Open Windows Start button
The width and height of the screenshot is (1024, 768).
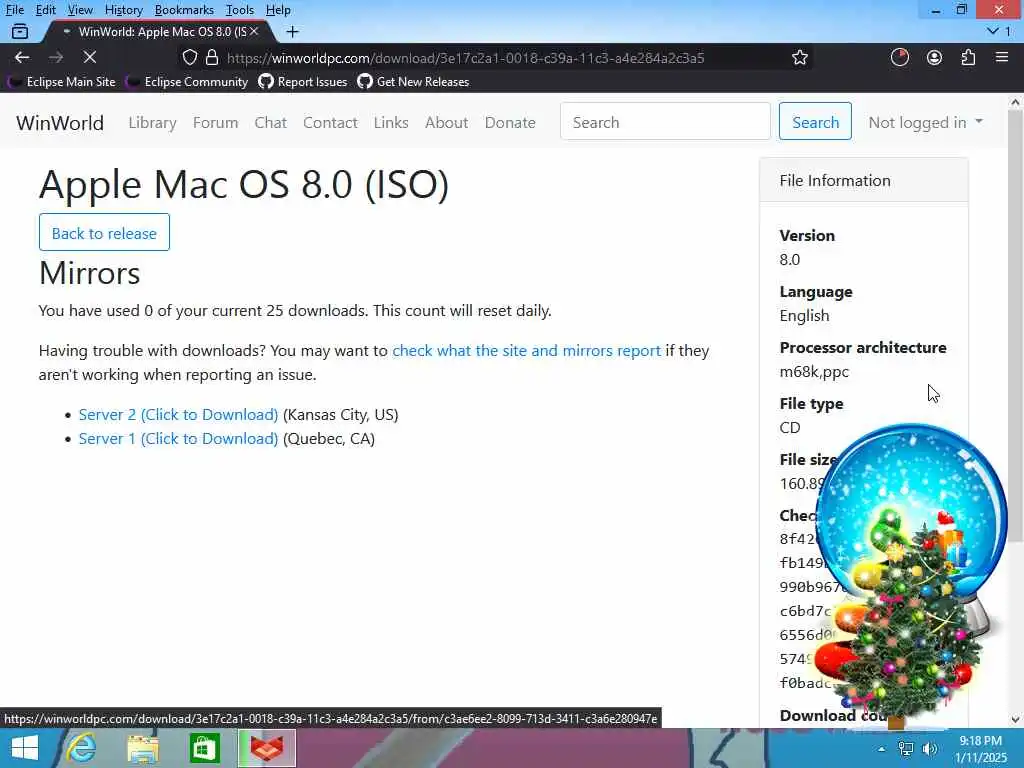pyautogui.click(x=25, y=748)
